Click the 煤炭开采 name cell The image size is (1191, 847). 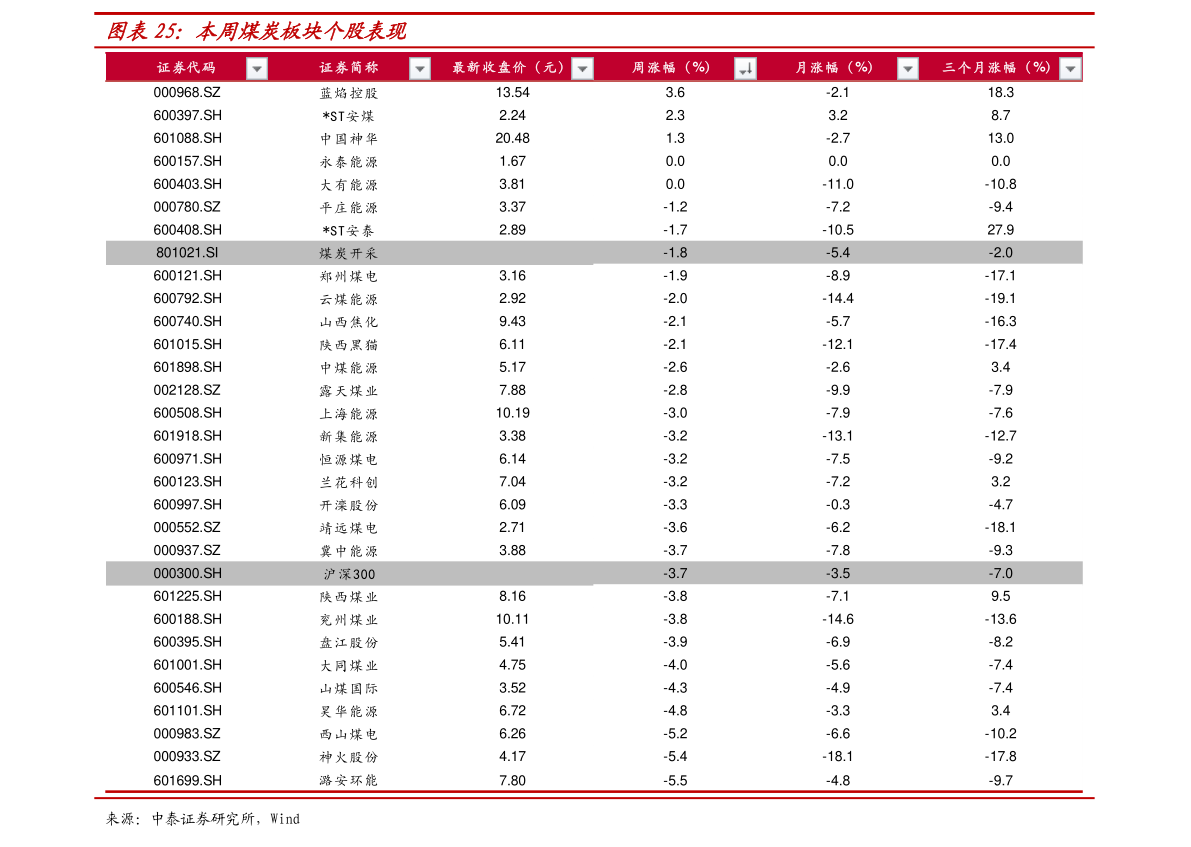(x=349, y=254)
